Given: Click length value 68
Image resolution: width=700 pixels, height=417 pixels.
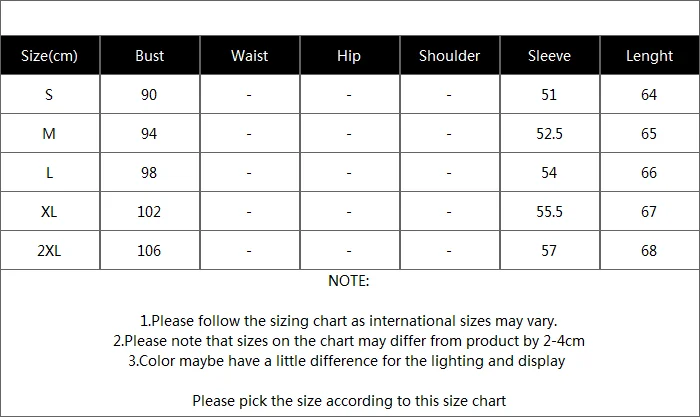Looking at the screenshot, I should click(x=649, y=250).
